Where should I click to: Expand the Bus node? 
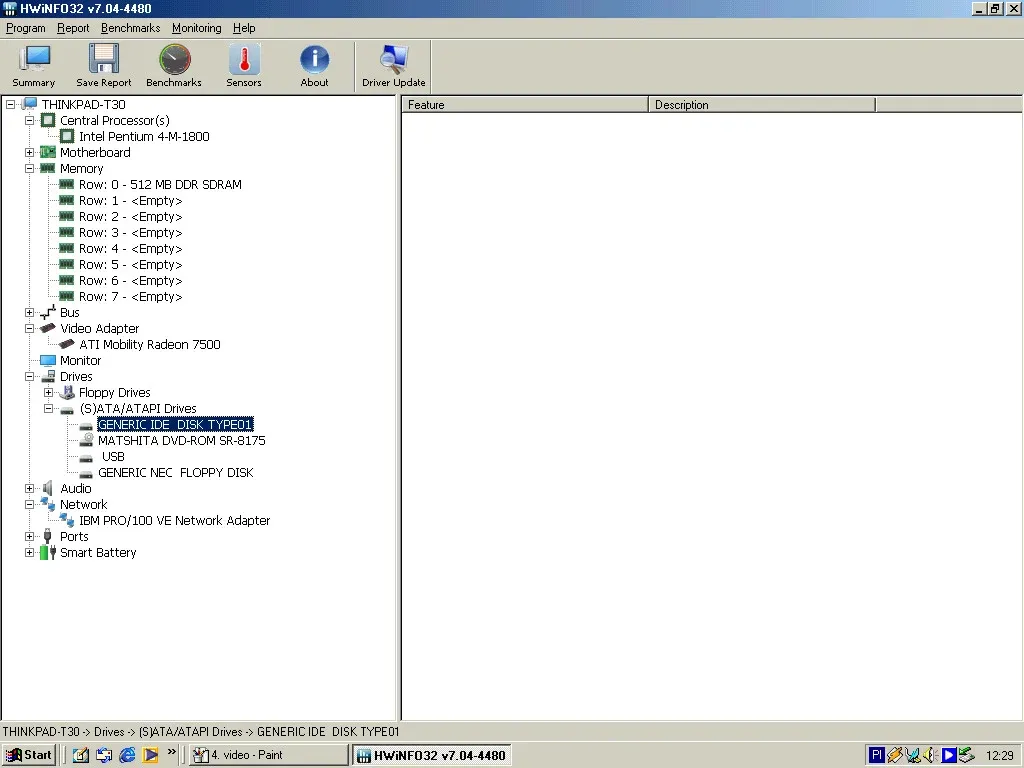click(x=29, y=312)
